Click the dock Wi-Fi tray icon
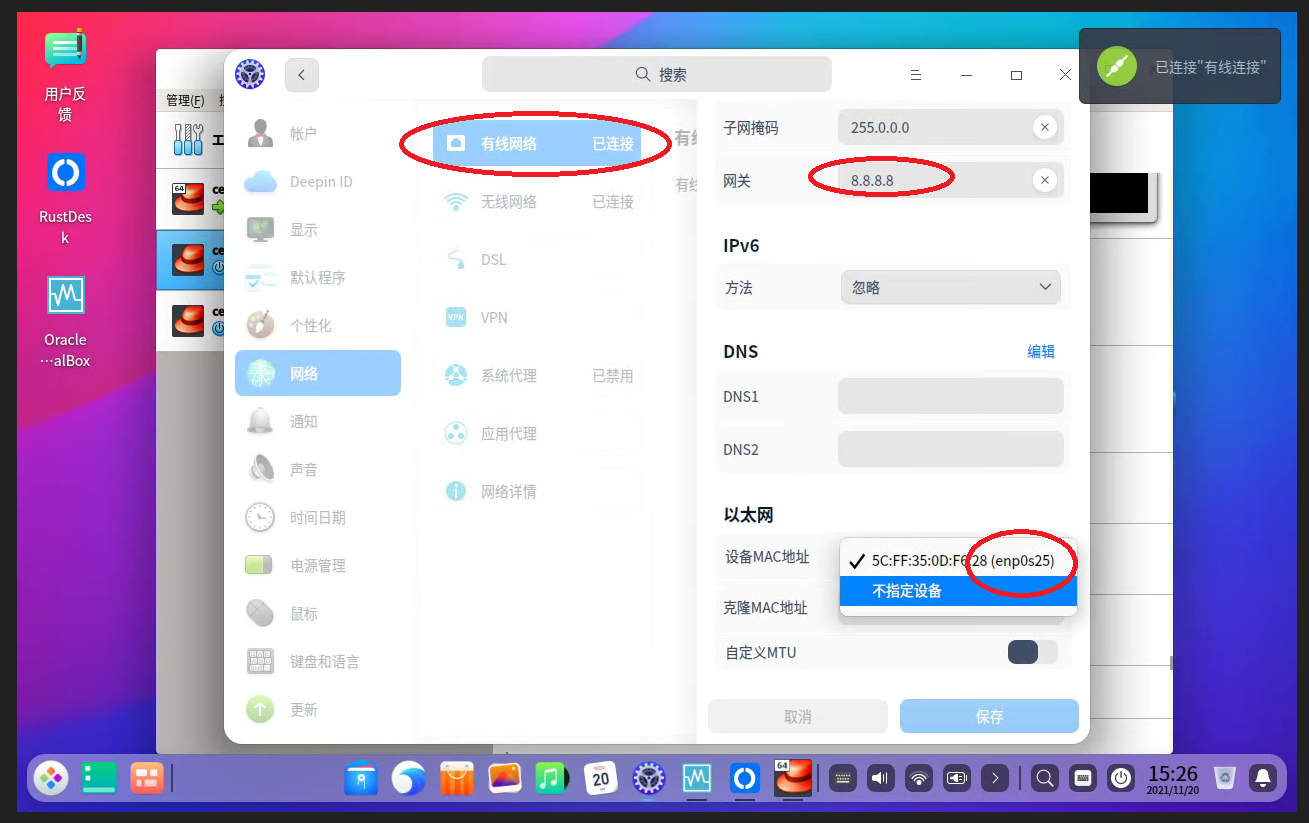 coord(918,778)
